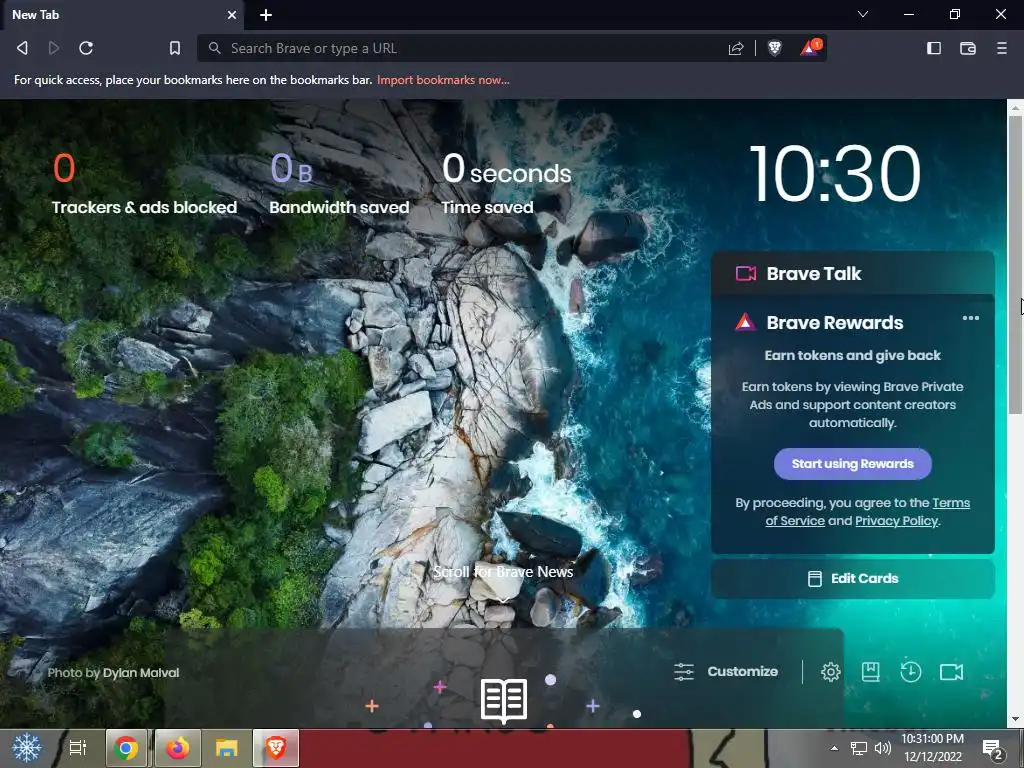
Task: Click photo credit Dylan Malval
Action: [x=140, y=673]
